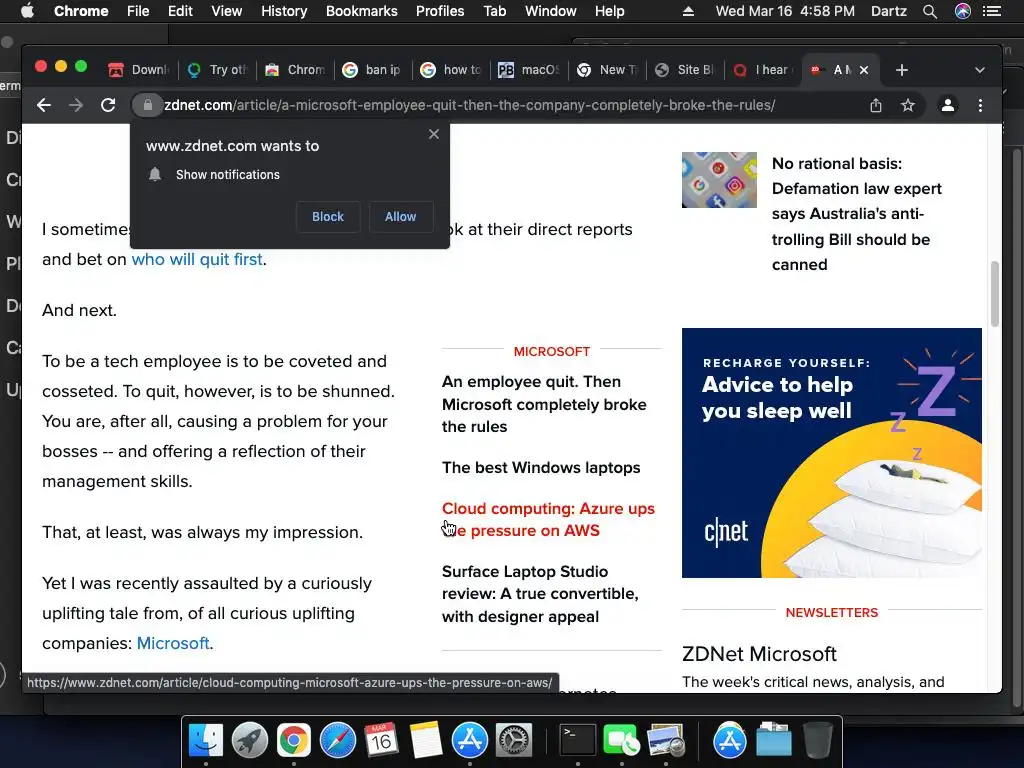Click the social media apps article thumbnail
The image size is (1024, 768).
click(x=719, y=180)
